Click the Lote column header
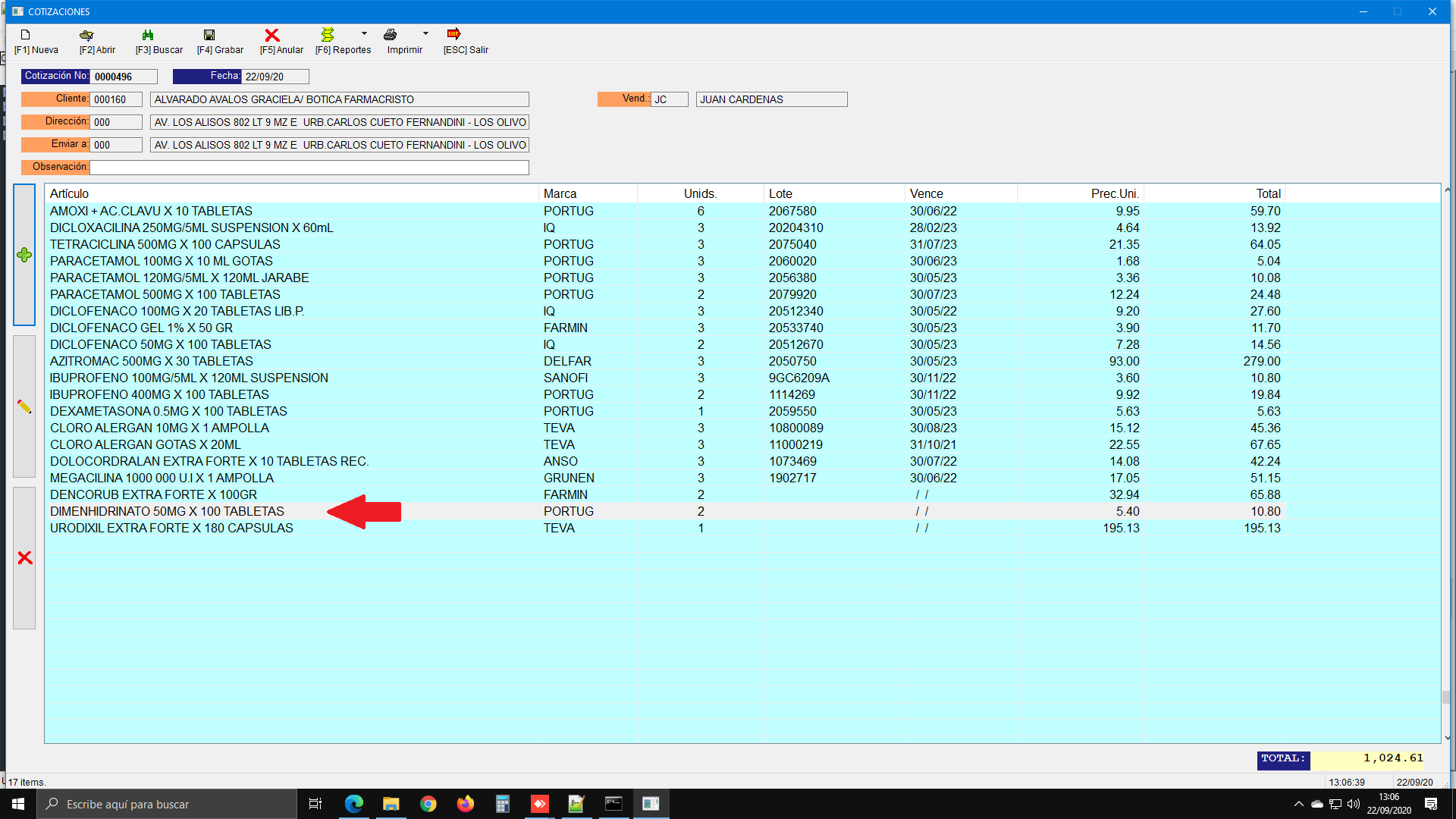Viewport: 1456px width, 819px height. point(834,194)
